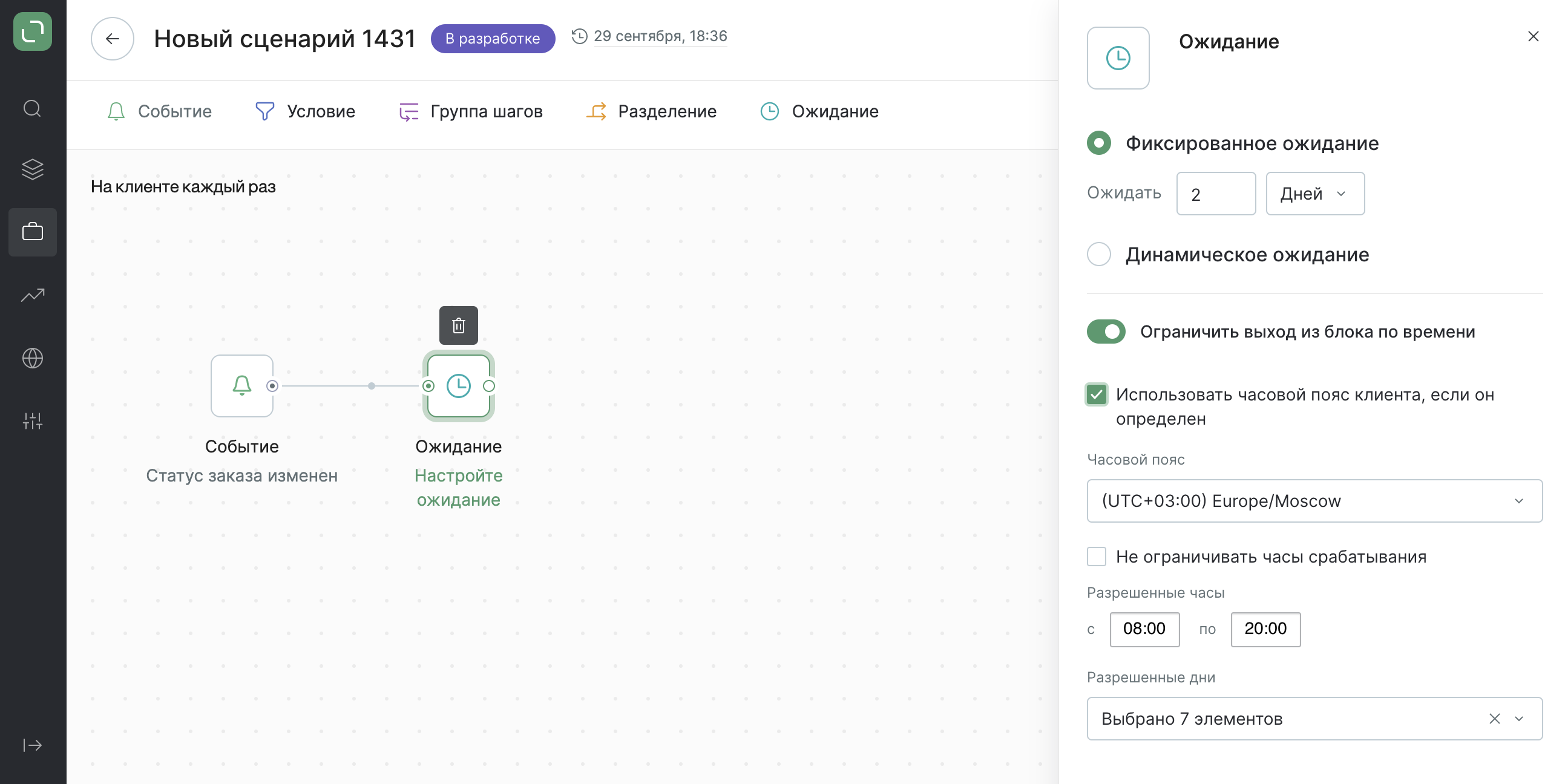Click the end time field 20:00

[1265, 629]
